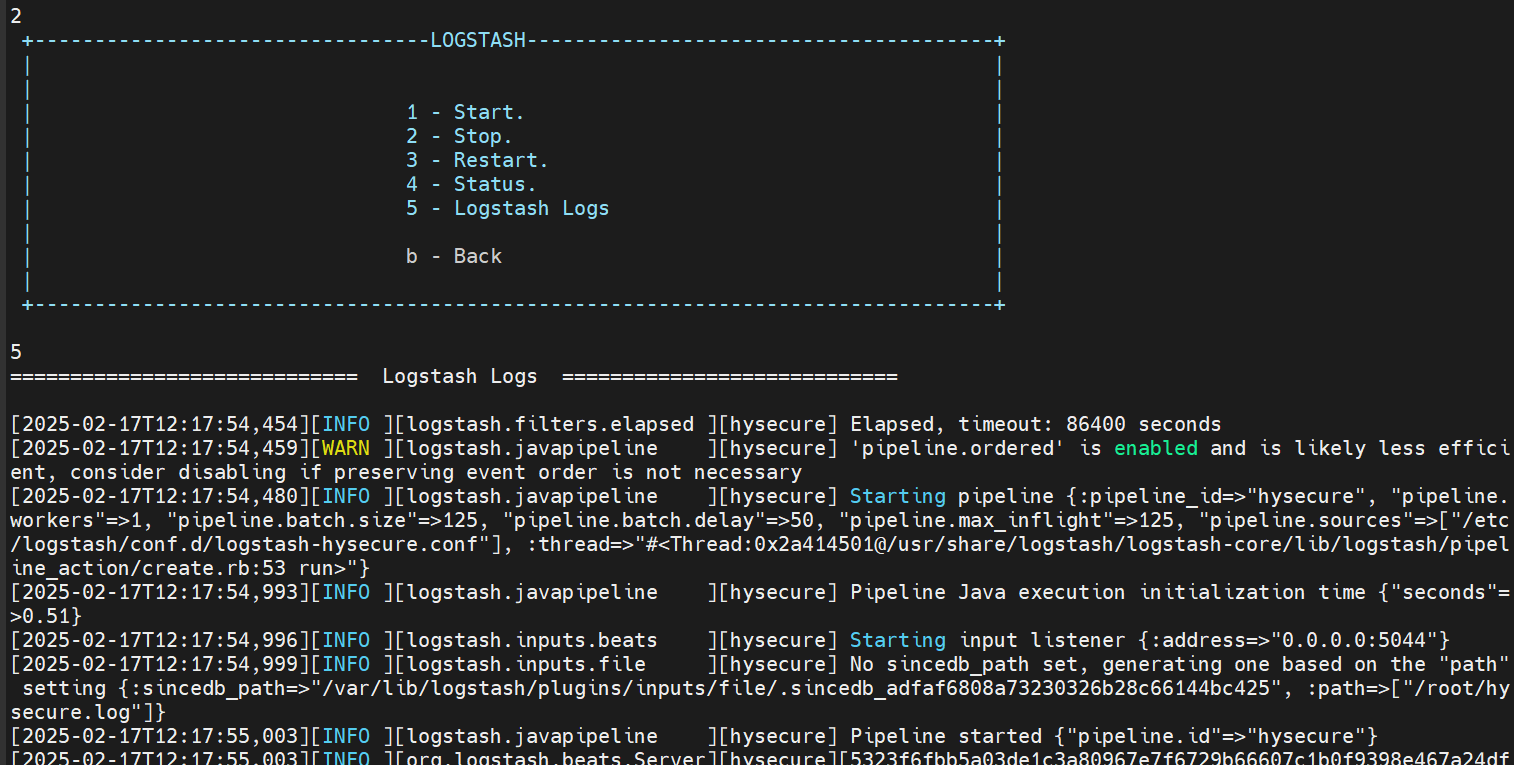The image size is (1514, 765).
Task: Click the cyan 'Starting' before 'pipeline'
Action: click(x=897, y=496)
